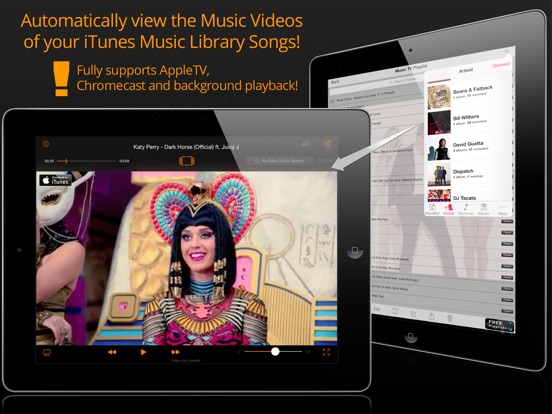This screenshot has height=414, width=552.
Task: Adjust the volume slider knob
Action: point(275,351)
